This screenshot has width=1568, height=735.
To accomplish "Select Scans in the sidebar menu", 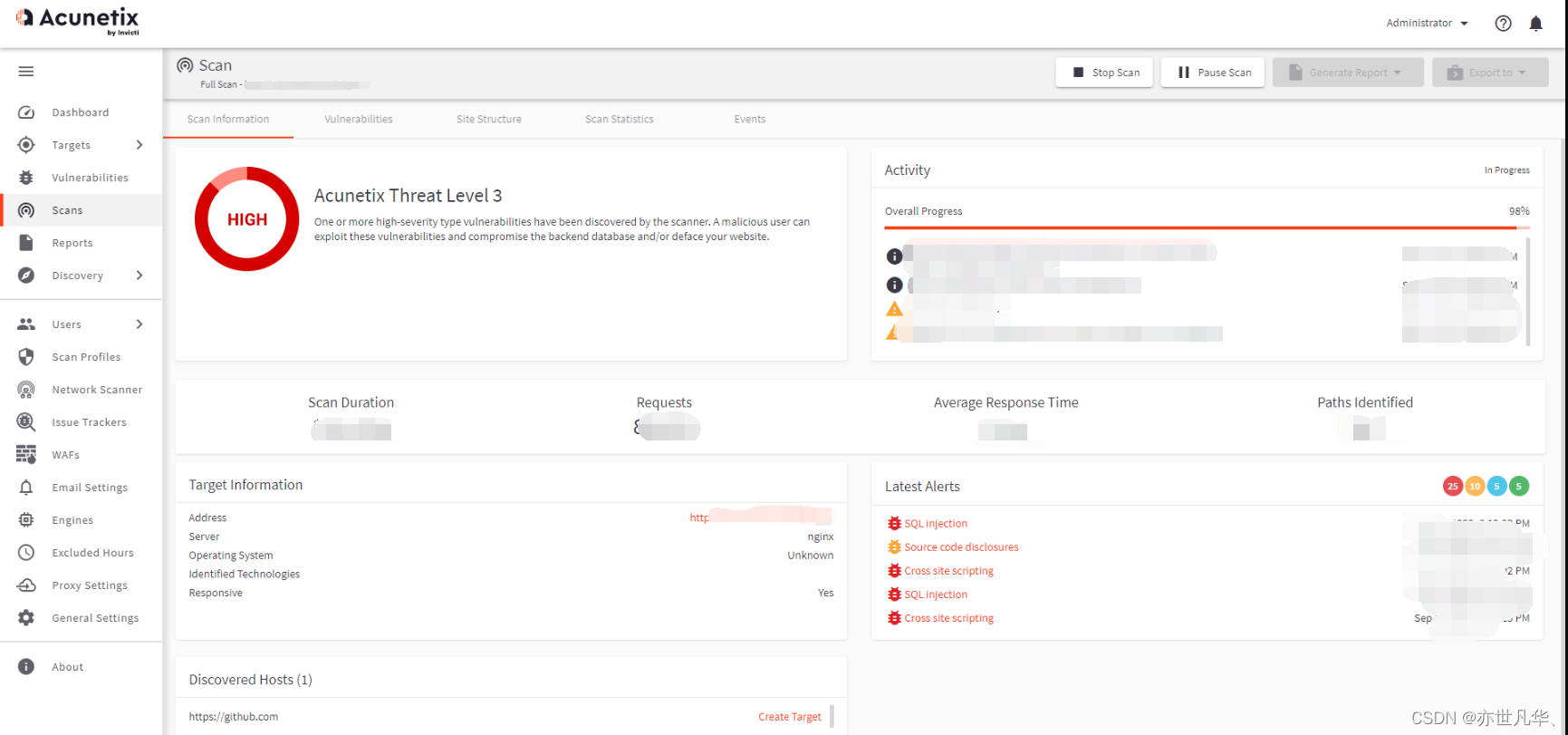I will [82, 210].
